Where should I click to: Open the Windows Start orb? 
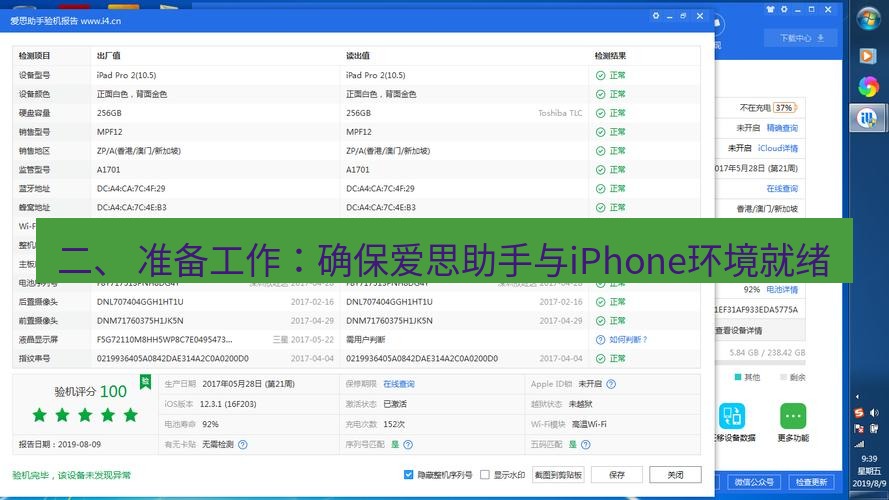coord(868,19)
